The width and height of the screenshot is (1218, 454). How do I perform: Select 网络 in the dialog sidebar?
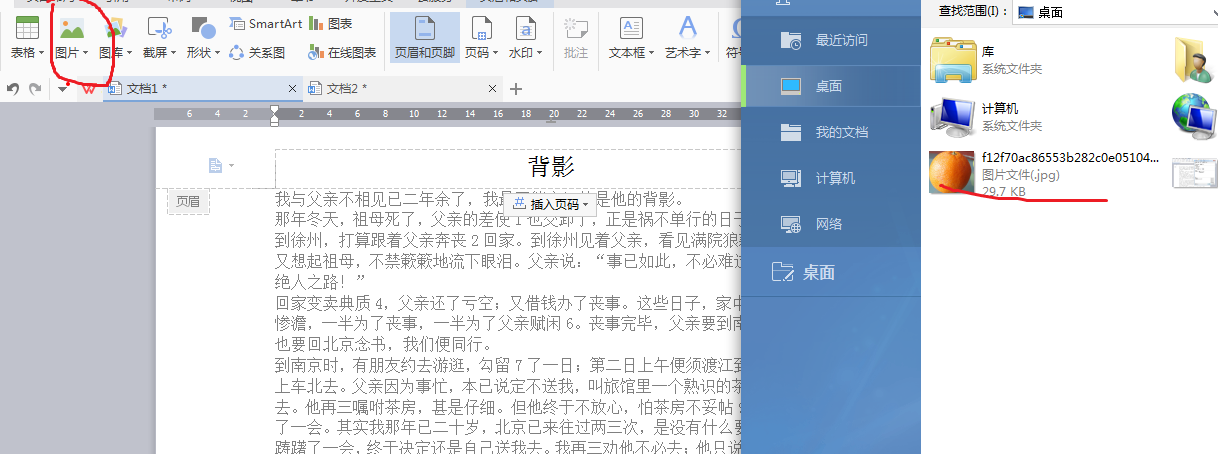tap(832, 224)
